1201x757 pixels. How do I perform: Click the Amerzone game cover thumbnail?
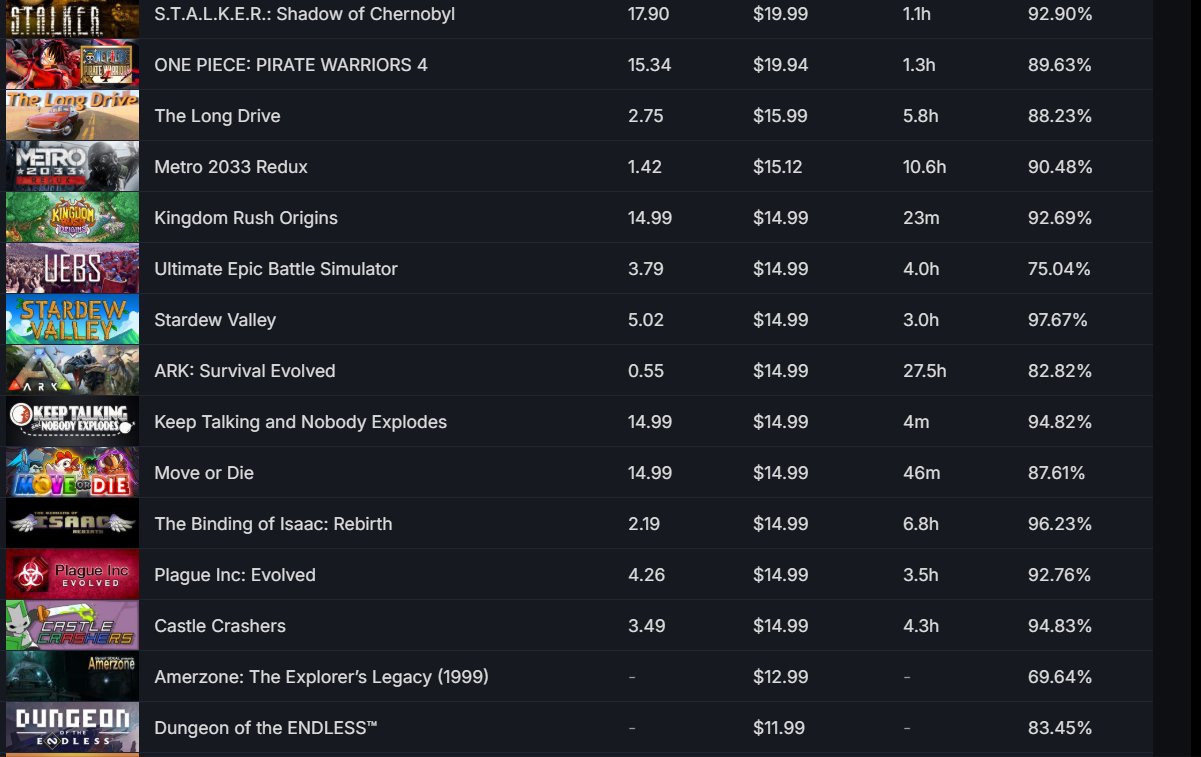pos(72,677)
